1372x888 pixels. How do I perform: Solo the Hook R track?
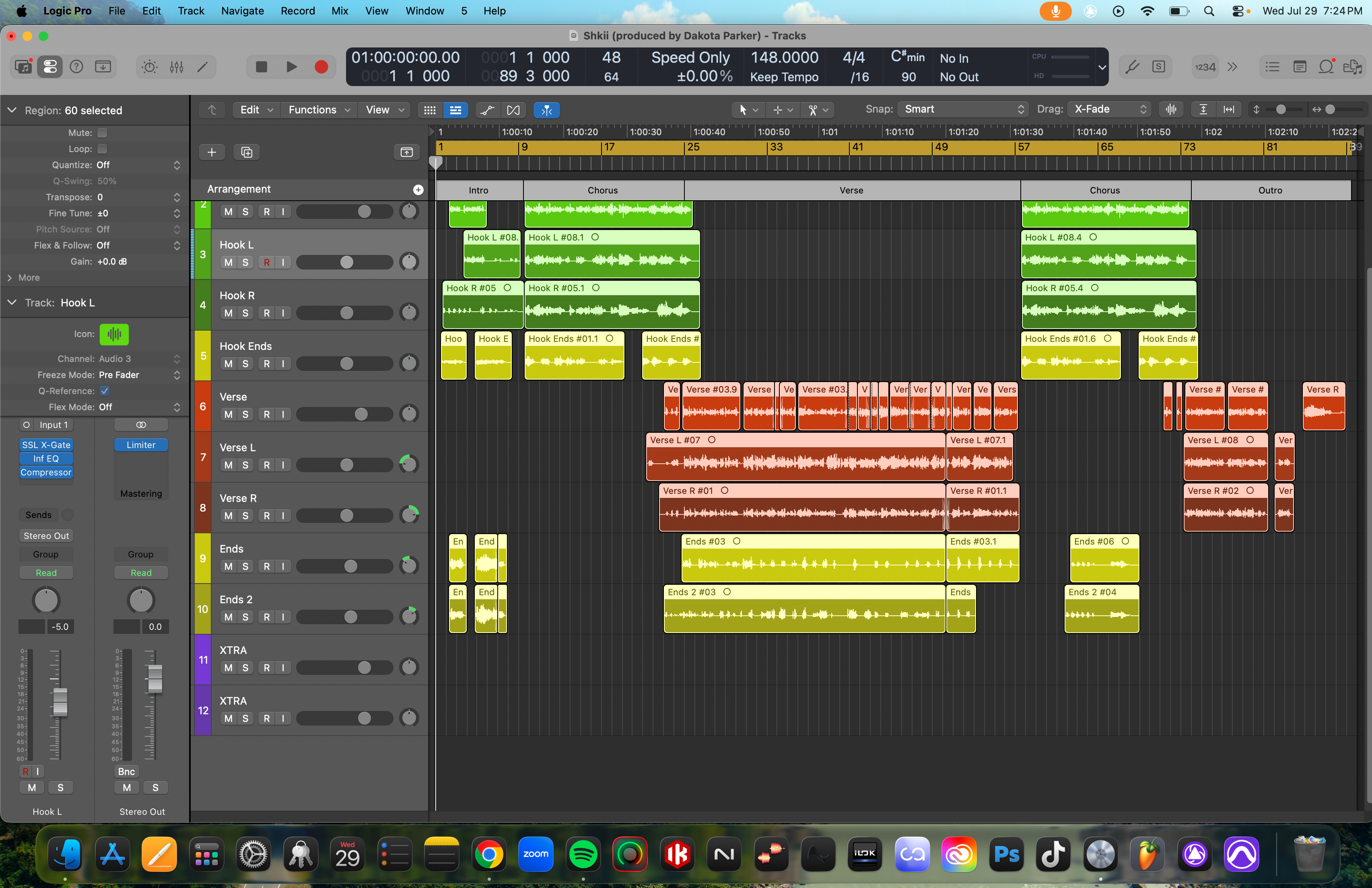(x=245, y=313)
